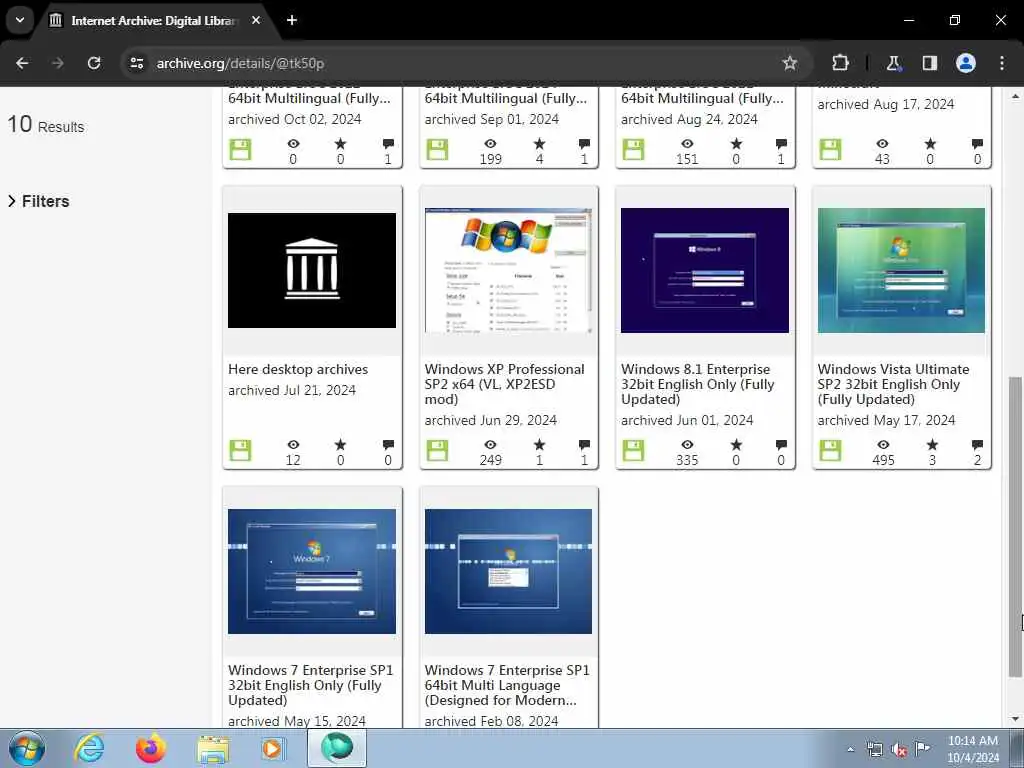Image resolution: width=1024 pixels, height=768 pixels.
Task: Click reviews speech bubble on Windows Vista card
Action: (978, 445)
